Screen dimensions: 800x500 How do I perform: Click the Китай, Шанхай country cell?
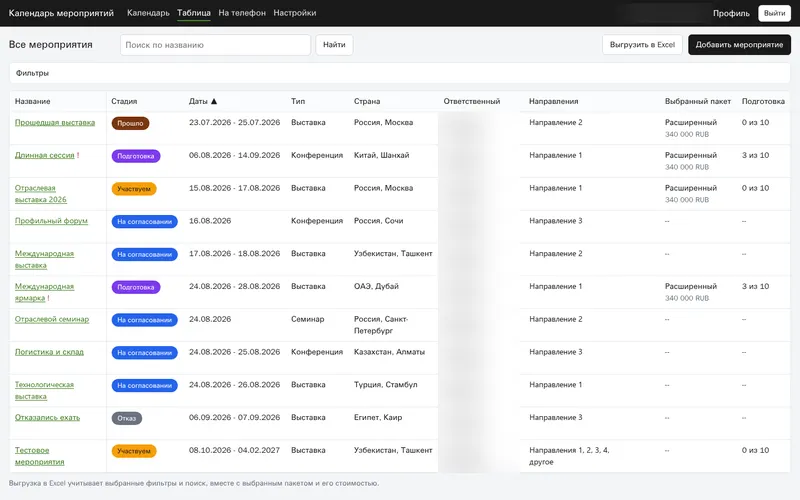click(x=382, y=155)
